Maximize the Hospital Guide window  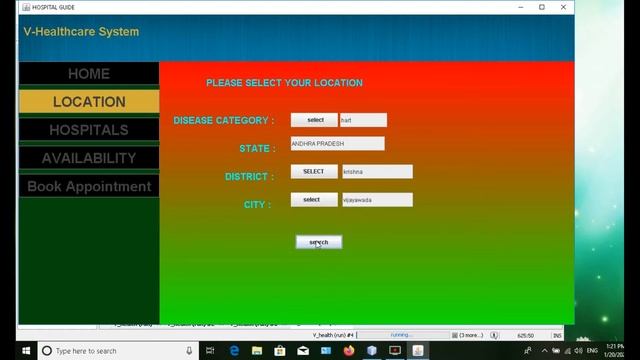click(x=542, y=7)
